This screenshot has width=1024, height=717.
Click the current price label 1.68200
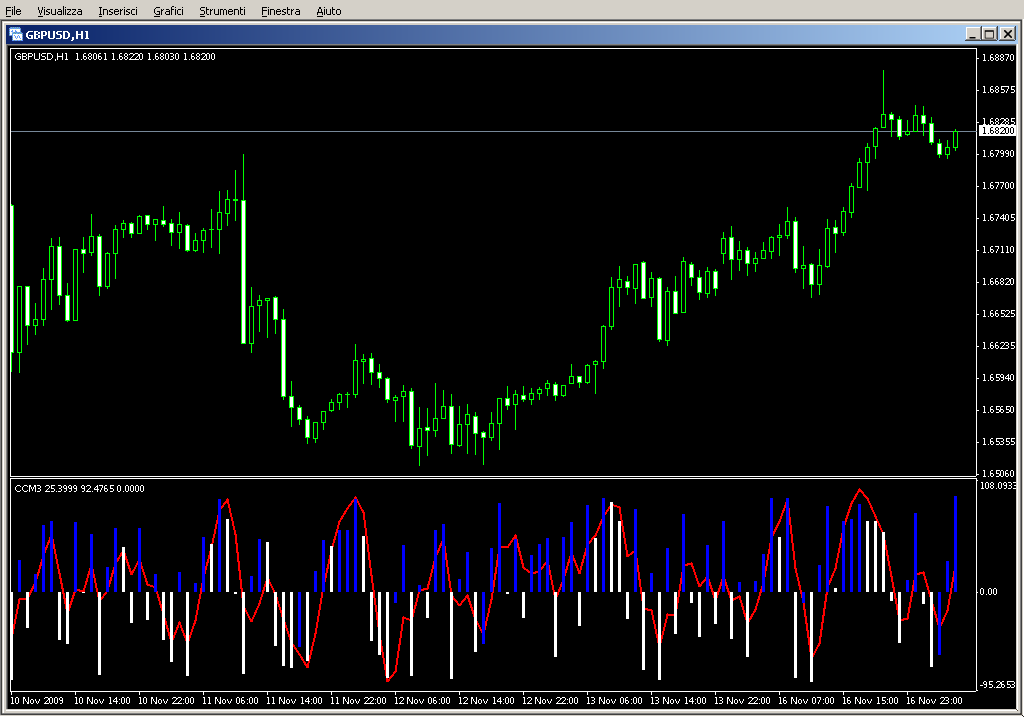click(x=998, y=131)
